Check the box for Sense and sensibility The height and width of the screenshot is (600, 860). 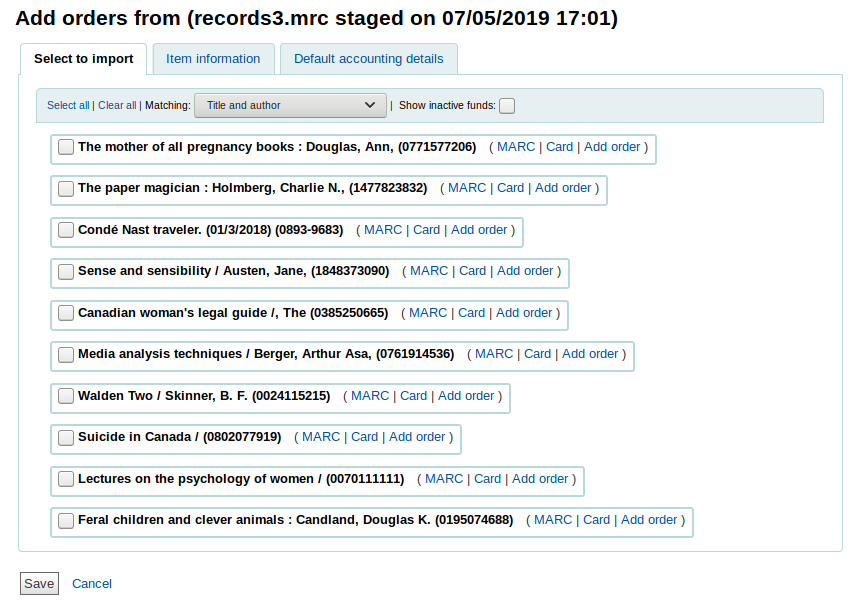click(66, 271)
